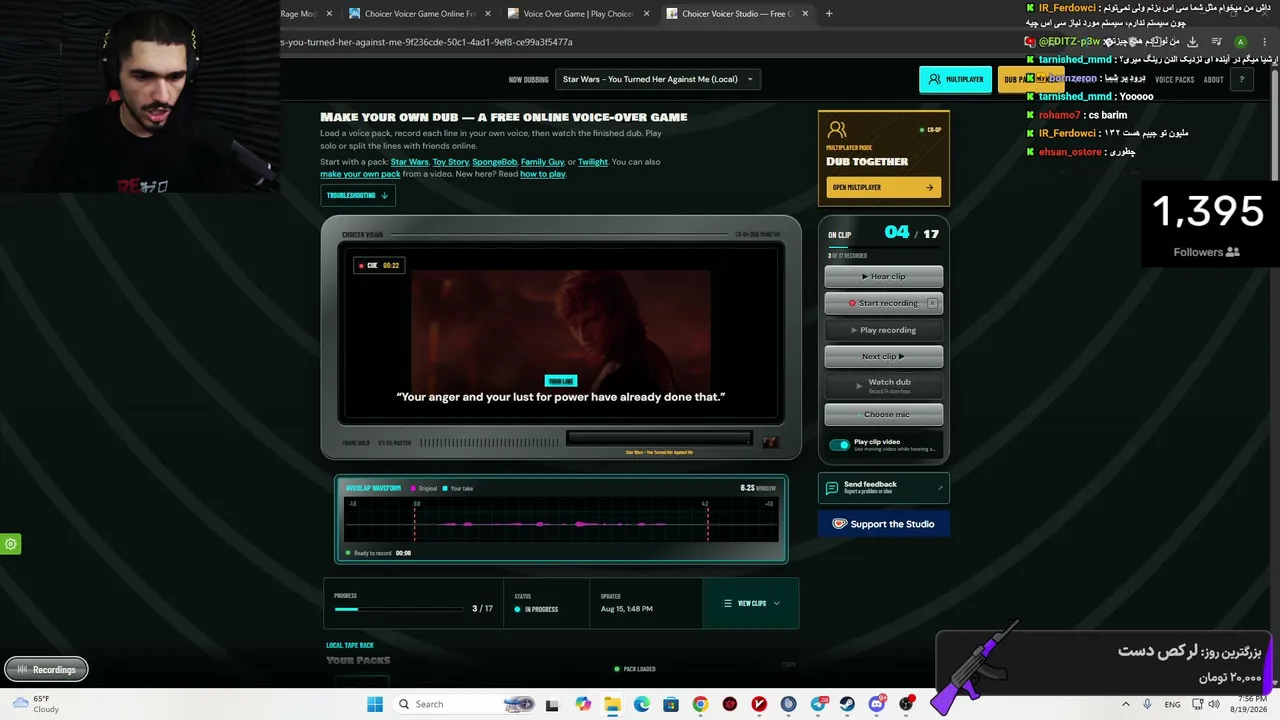Click the Dub Together people icon

point(837,130)
